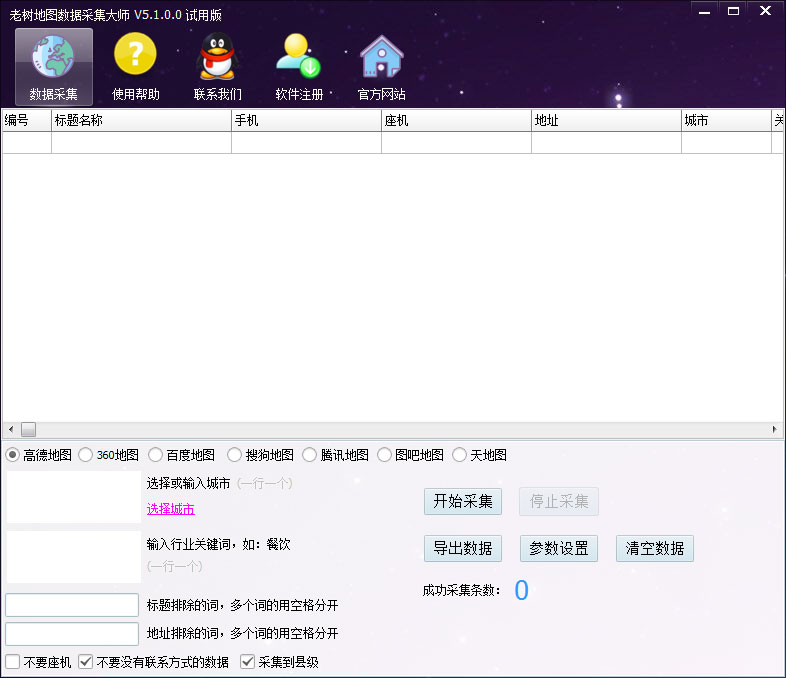Sort by 标题名称 column header
The width and height of the screenshot is (786, 678).
pos(141,120)
